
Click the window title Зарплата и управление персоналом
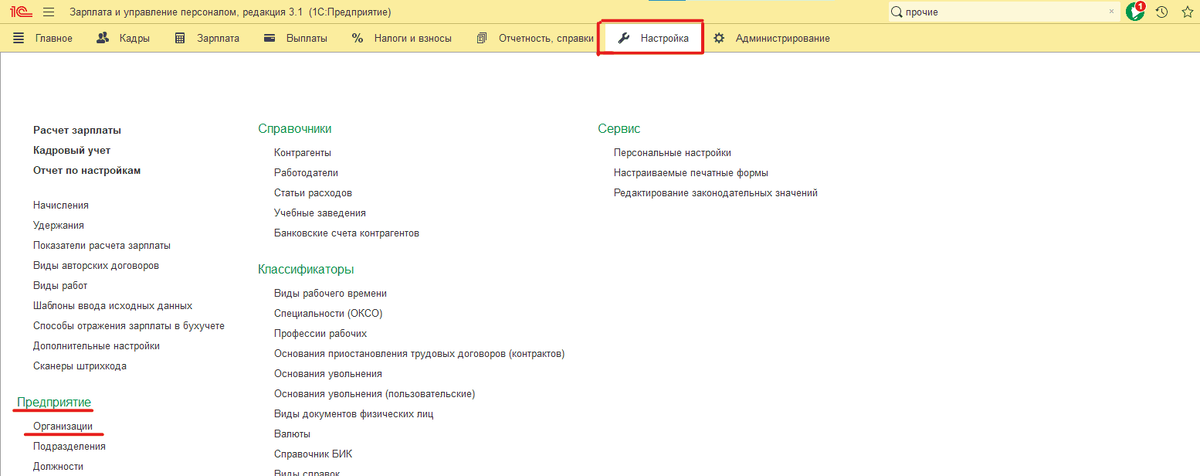pyautogui.click(x=231, y=12)
